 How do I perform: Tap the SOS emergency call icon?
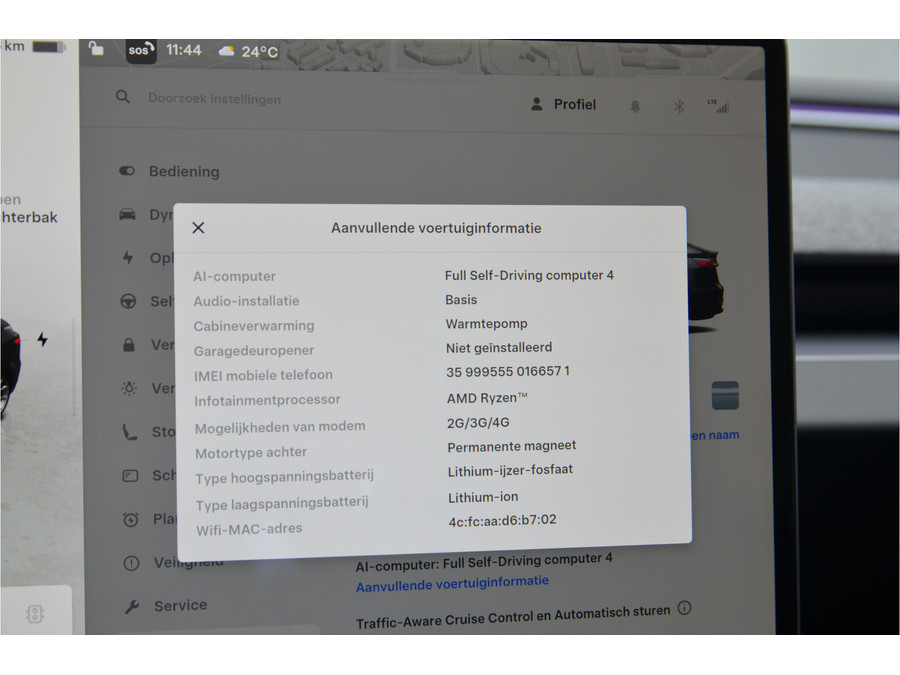(x=141, y=51)
